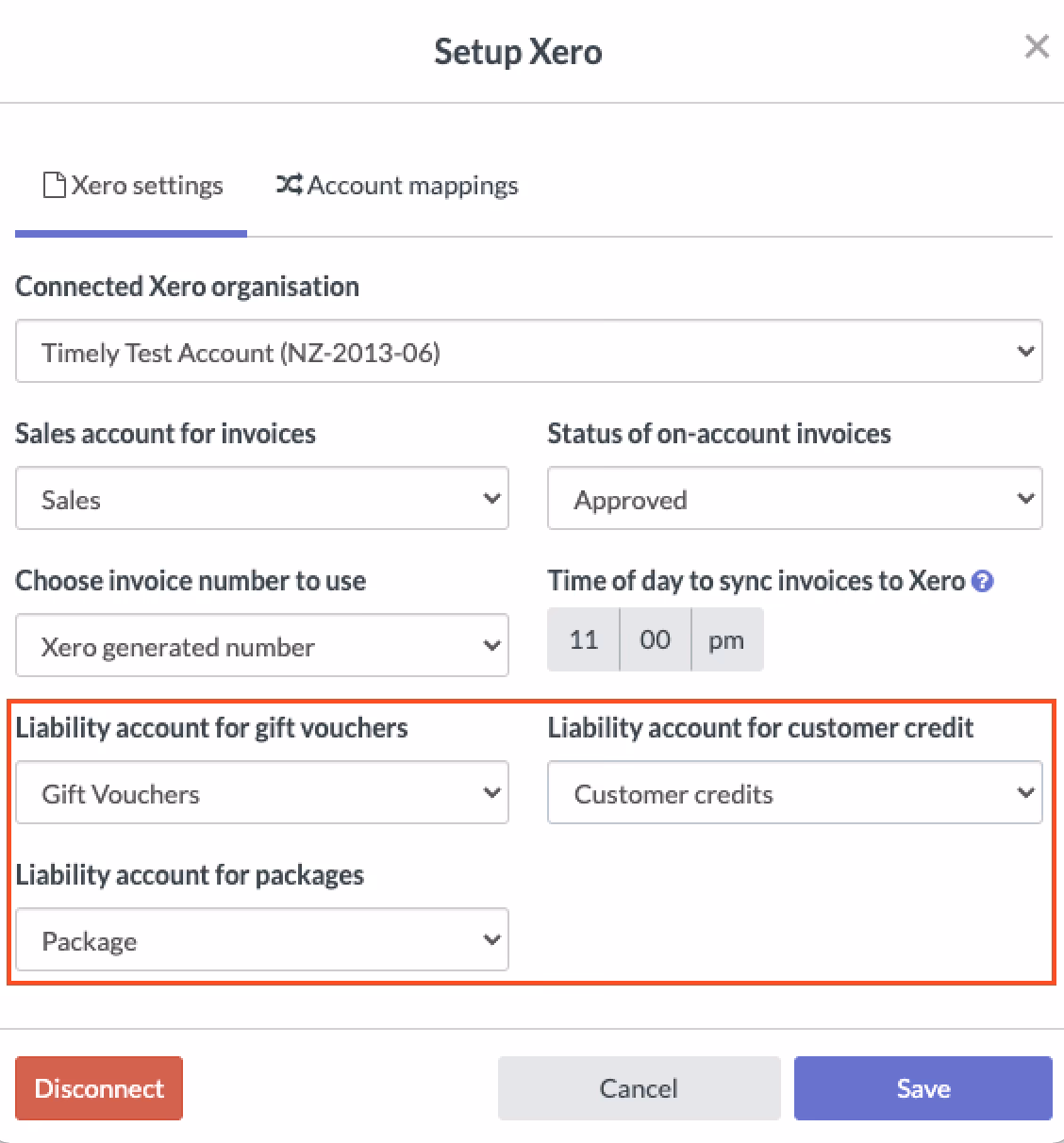This screenshot has height=1143, width=1064.
Task: Save the Xero setup settings
Action: pos(923,1087)
